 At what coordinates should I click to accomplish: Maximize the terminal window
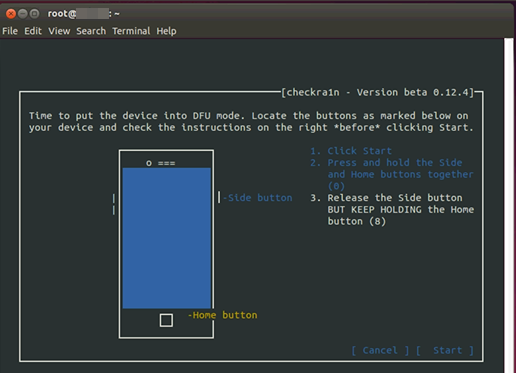click(34, 14)
